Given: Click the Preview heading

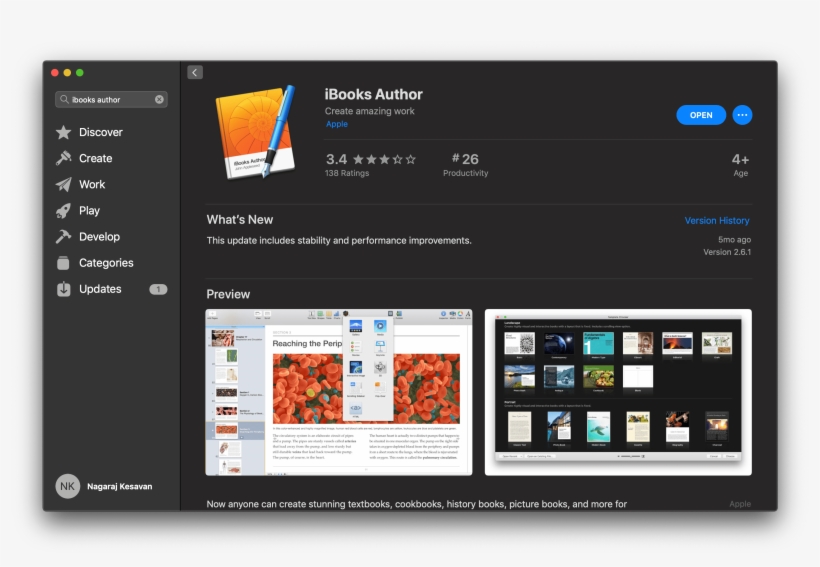Looking at the screenshot, I should (228, 294).
